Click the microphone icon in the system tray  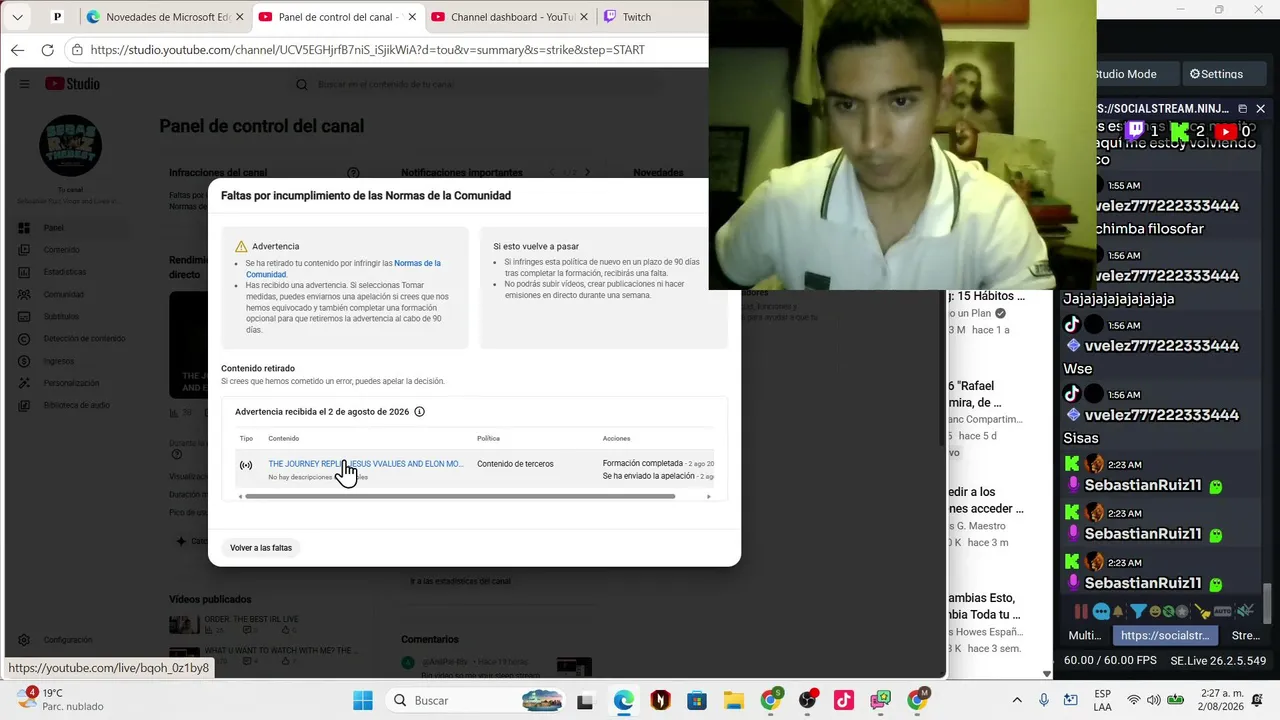[1044, 700]
